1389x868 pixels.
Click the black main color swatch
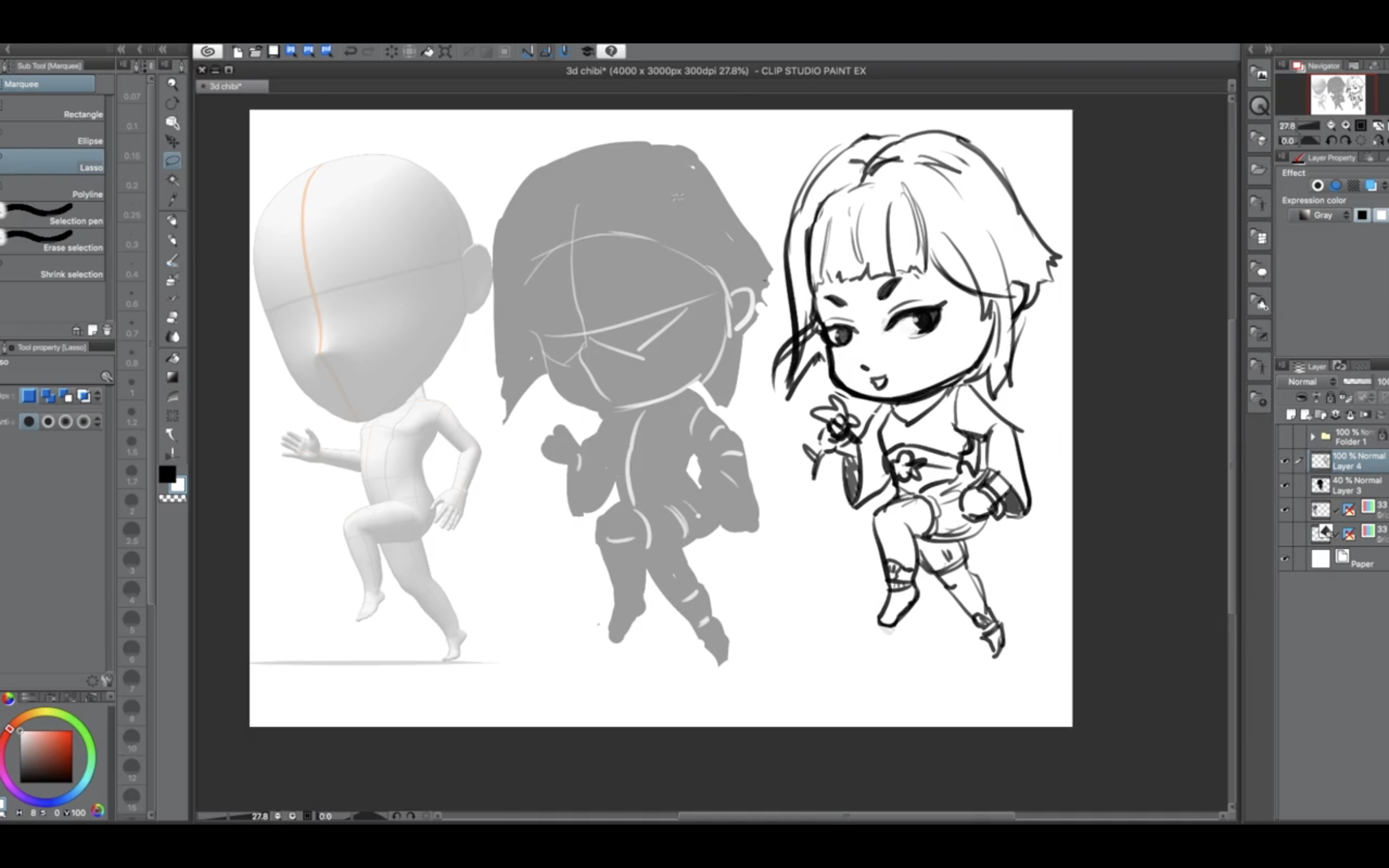tap(167, 474)
